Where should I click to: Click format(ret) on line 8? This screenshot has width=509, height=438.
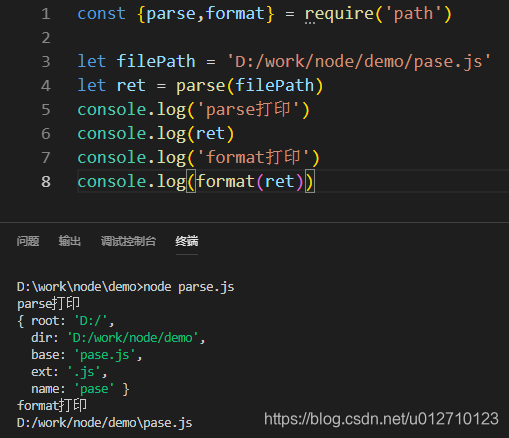(250, 182)
